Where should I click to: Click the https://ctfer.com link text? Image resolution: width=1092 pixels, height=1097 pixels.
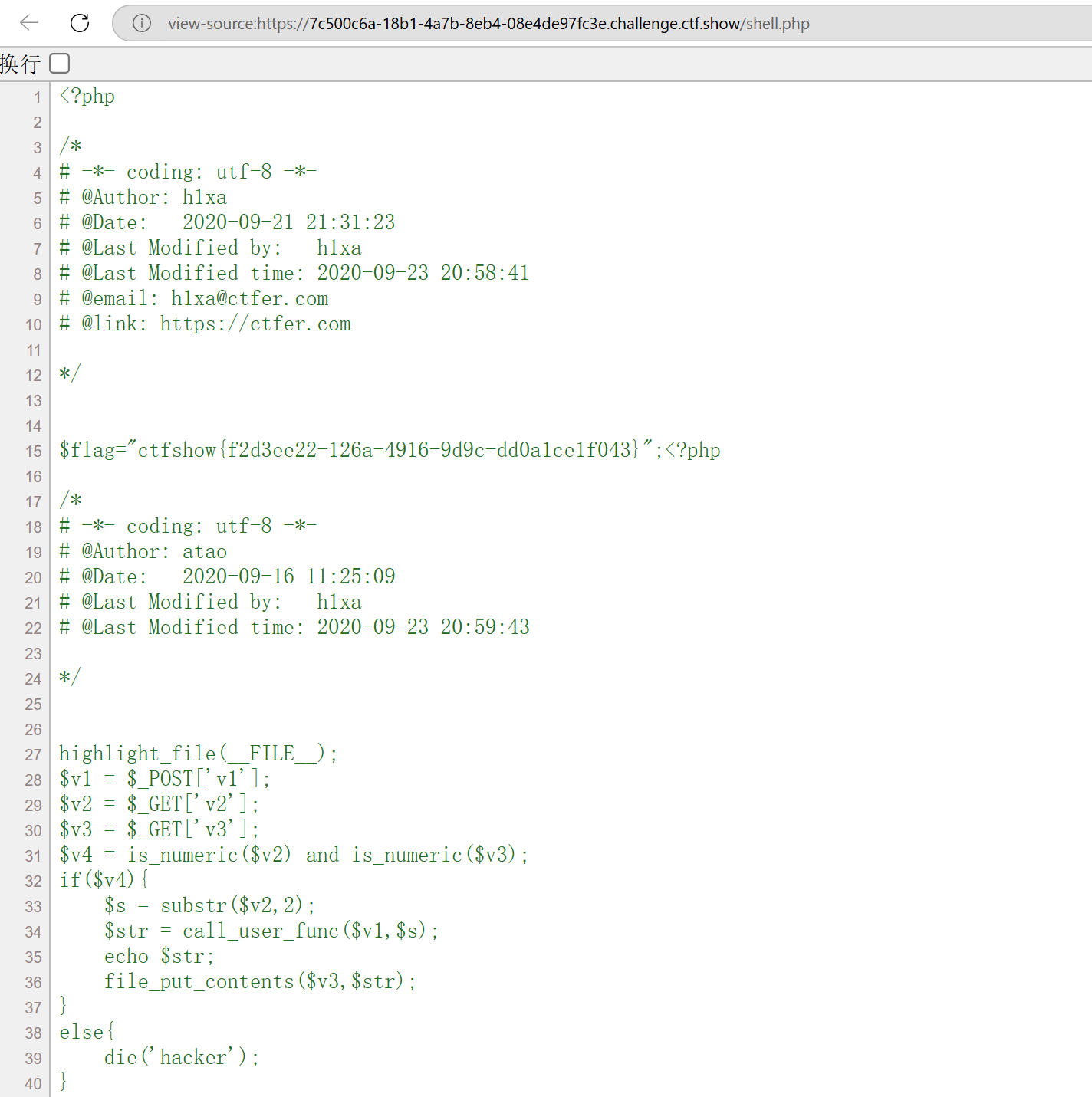255,324
